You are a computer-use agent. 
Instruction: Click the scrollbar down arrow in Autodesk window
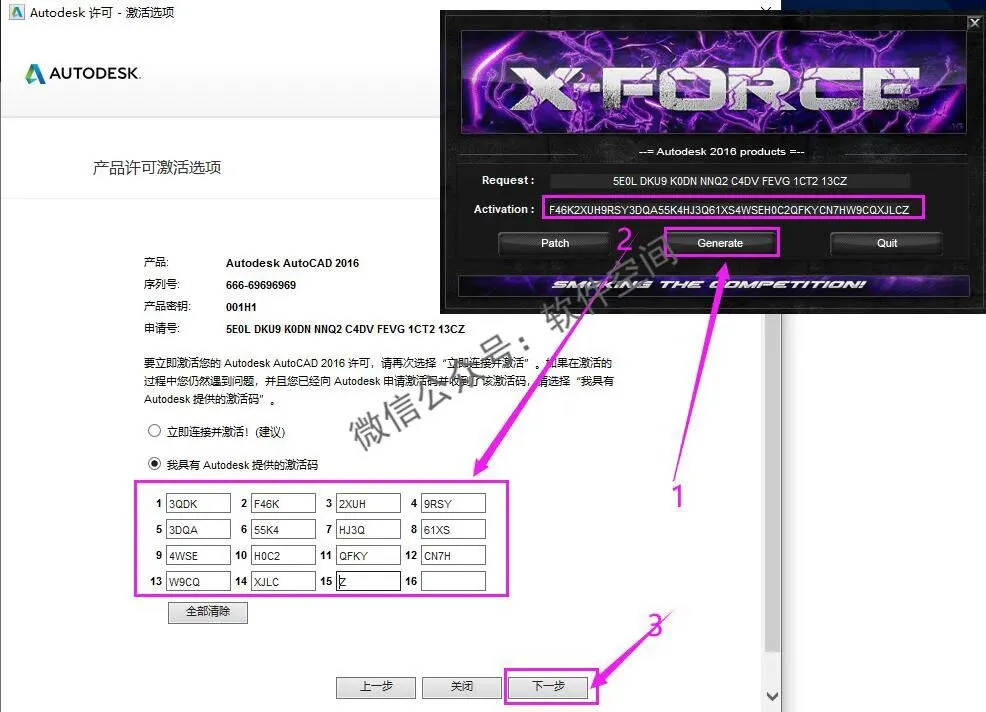coord(772,696)
